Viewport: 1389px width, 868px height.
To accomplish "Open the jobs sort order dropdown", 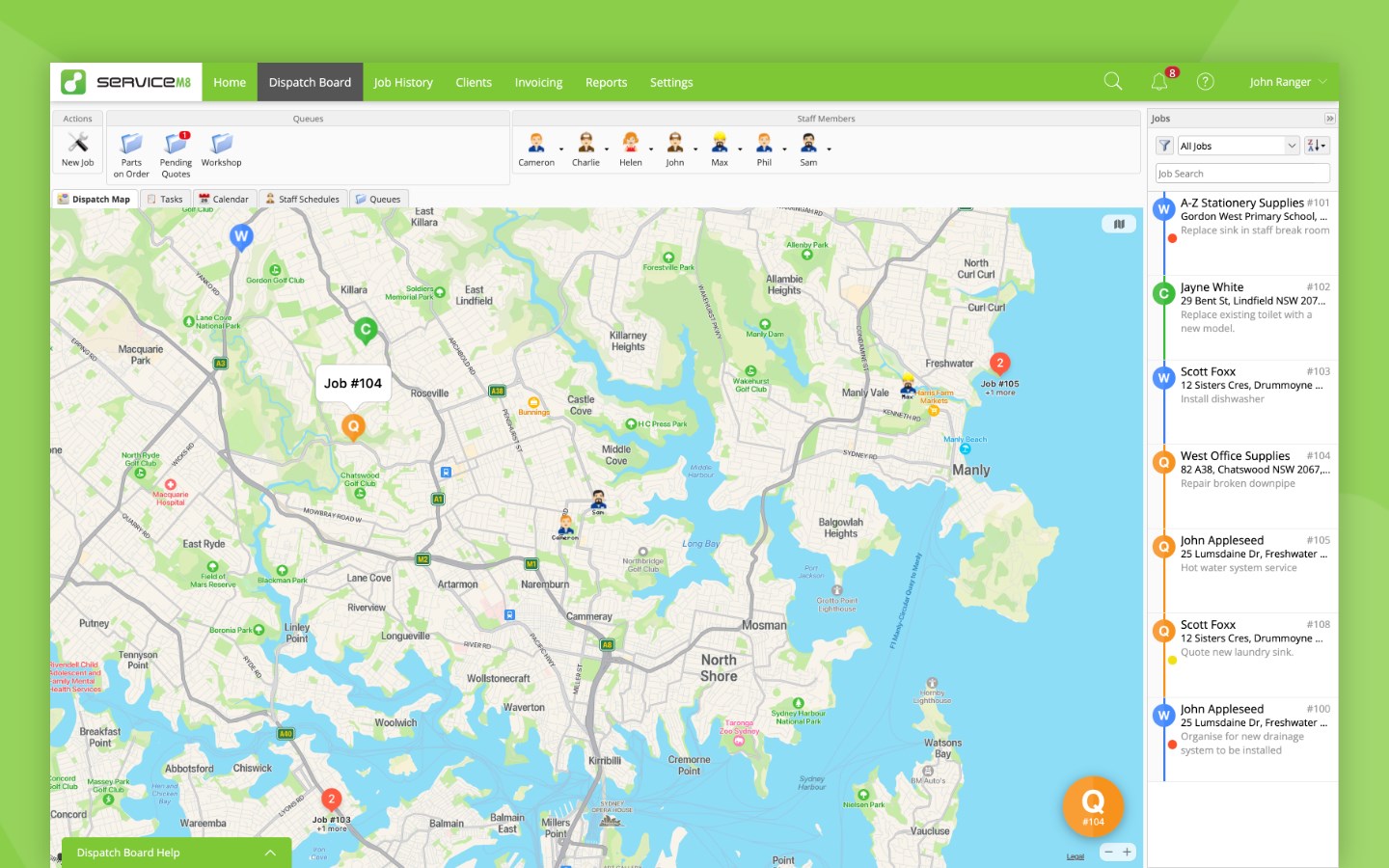I will [x=1317, y=146].
